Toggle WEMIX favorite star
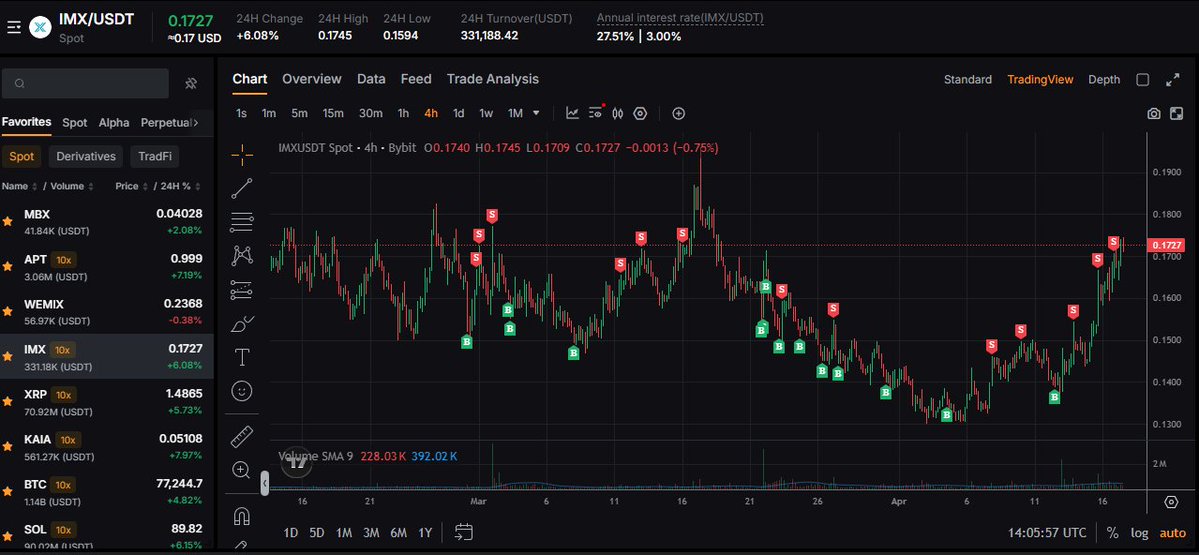 (x=8, y=312)
